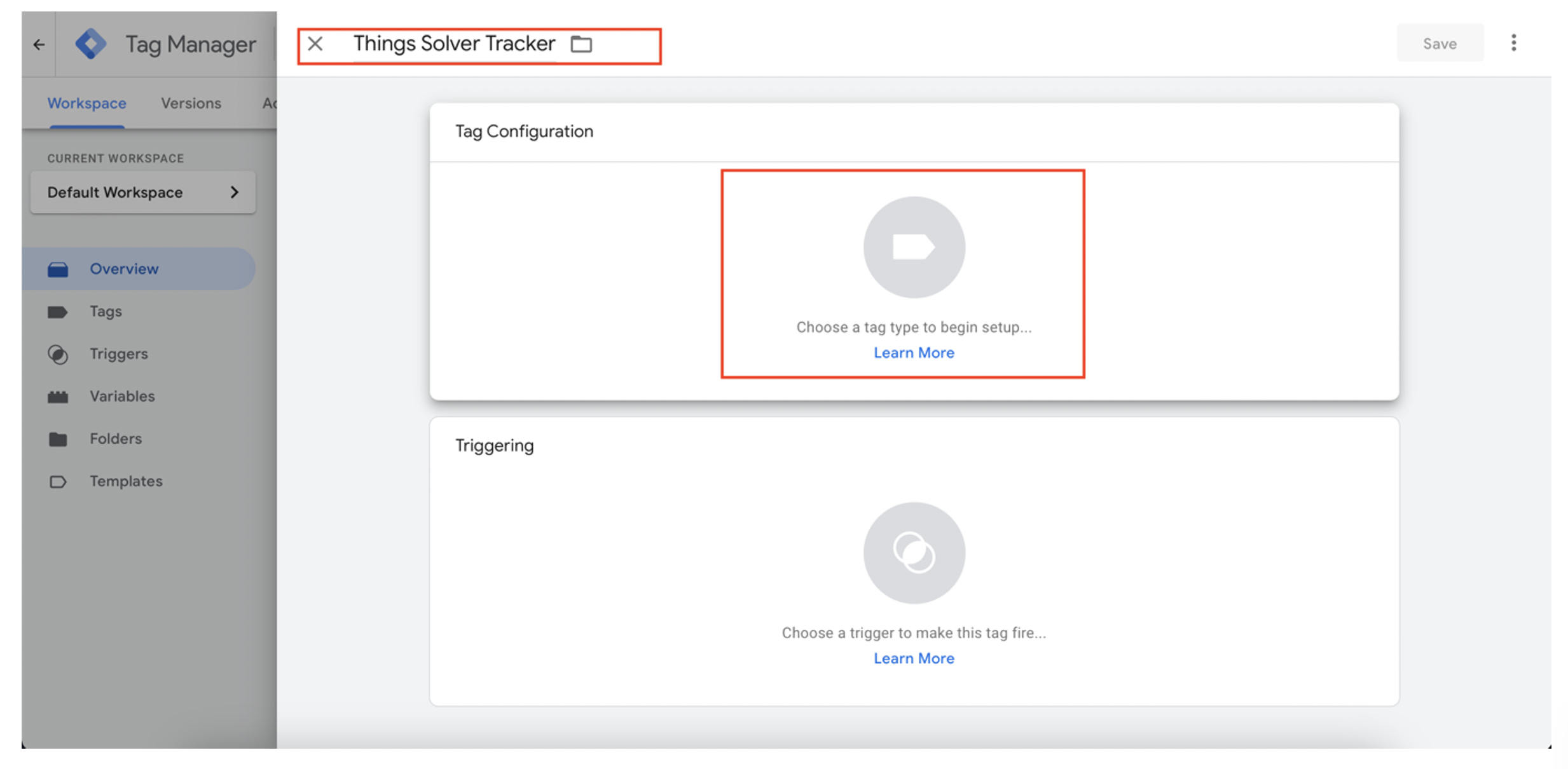Click the Save button
This screenshot has height=769, width=1568.
coord(1440,43)
